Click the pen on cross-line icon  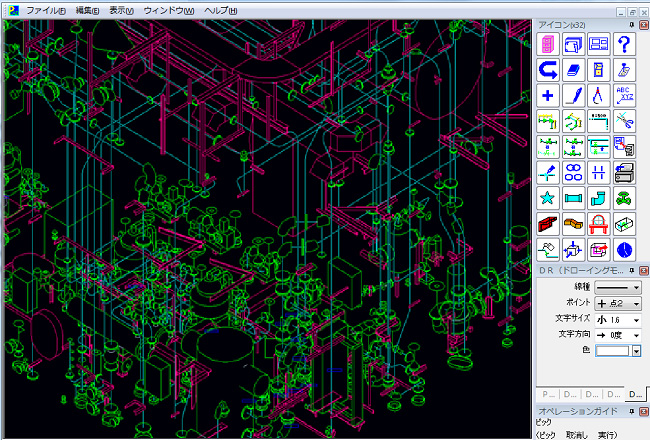(x=548, y=173)
